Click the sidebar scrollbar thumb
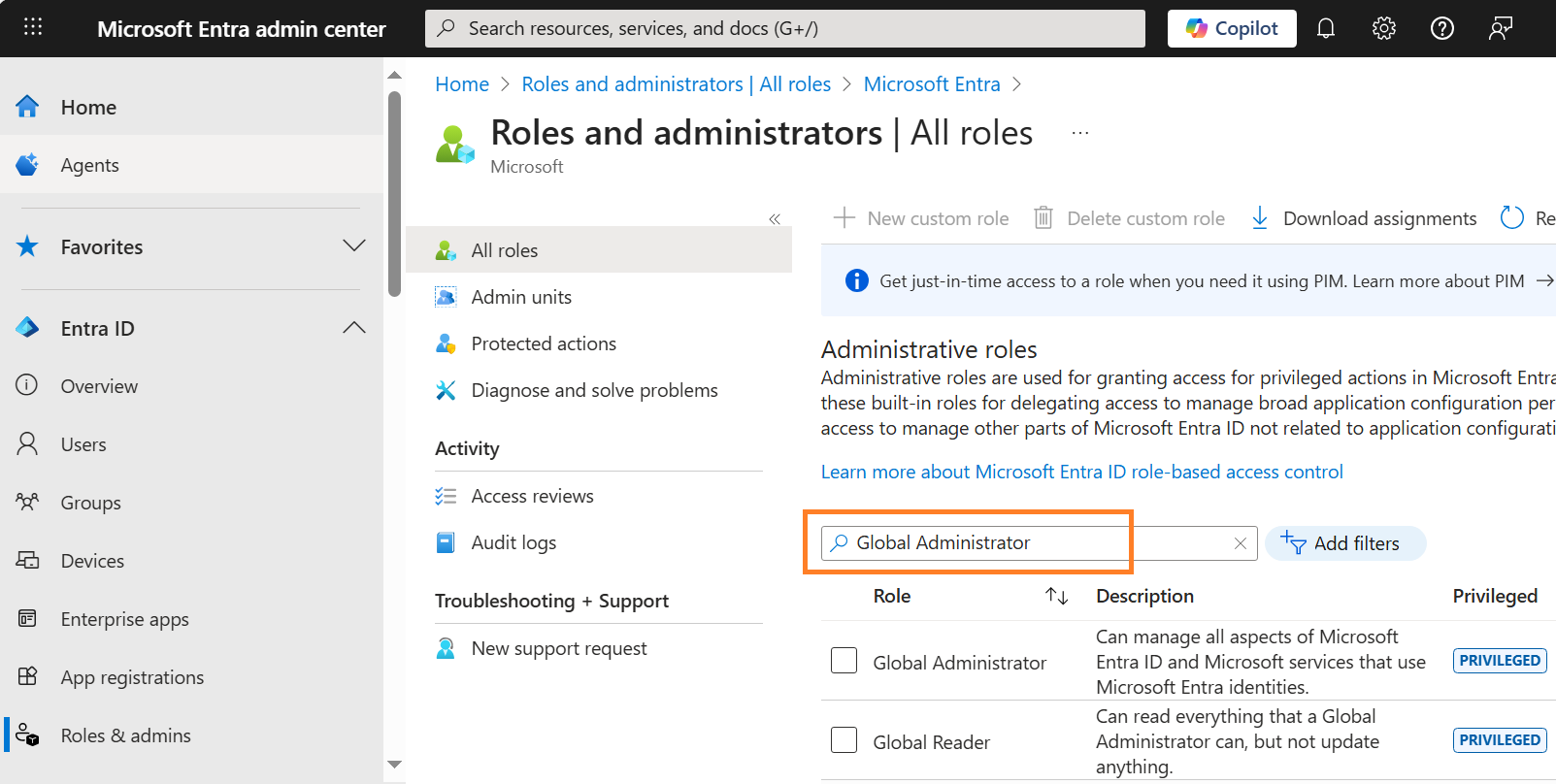 click(394, 194)
